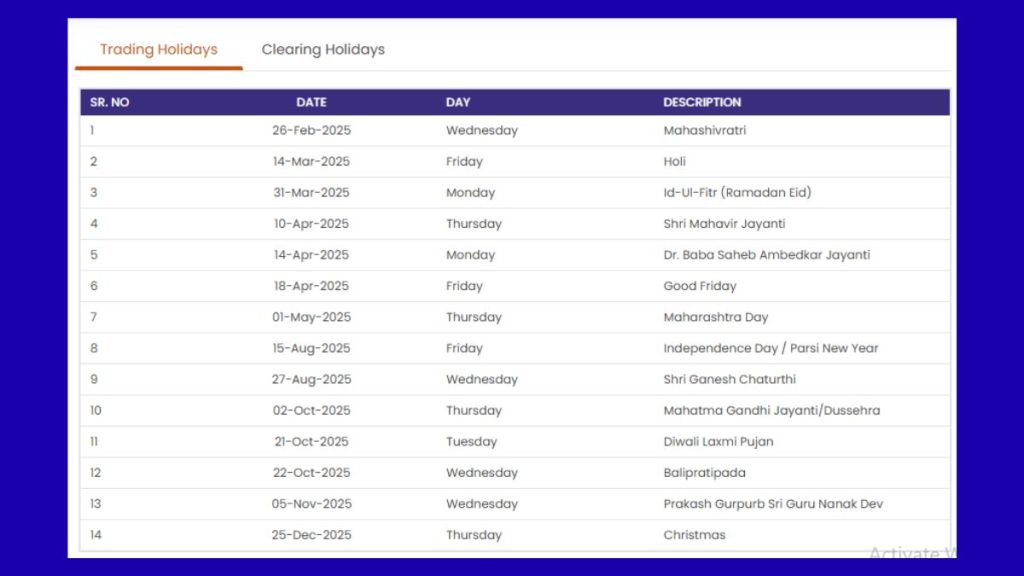Screen dimensions: 1024x576
Task: Click Mahatma Gandhi Jayanti/Dussehra entry
Action: pyautogui.click(x=771, y=410)
